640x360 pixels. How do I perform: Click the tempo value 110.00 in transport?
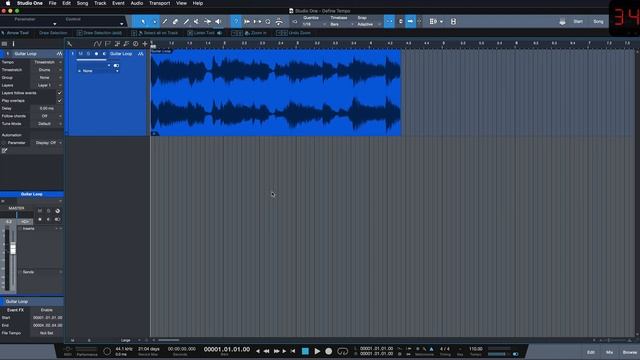point(476,349)
